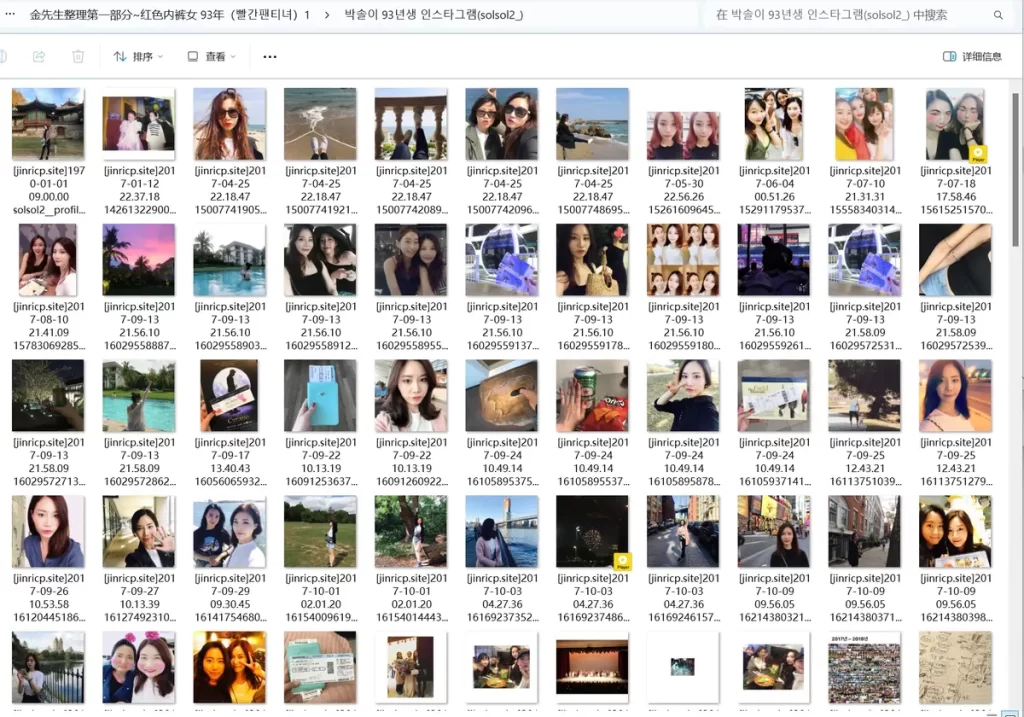
Task: Select file ending 16169246157 thumbnail
Action: click(683, 532)
